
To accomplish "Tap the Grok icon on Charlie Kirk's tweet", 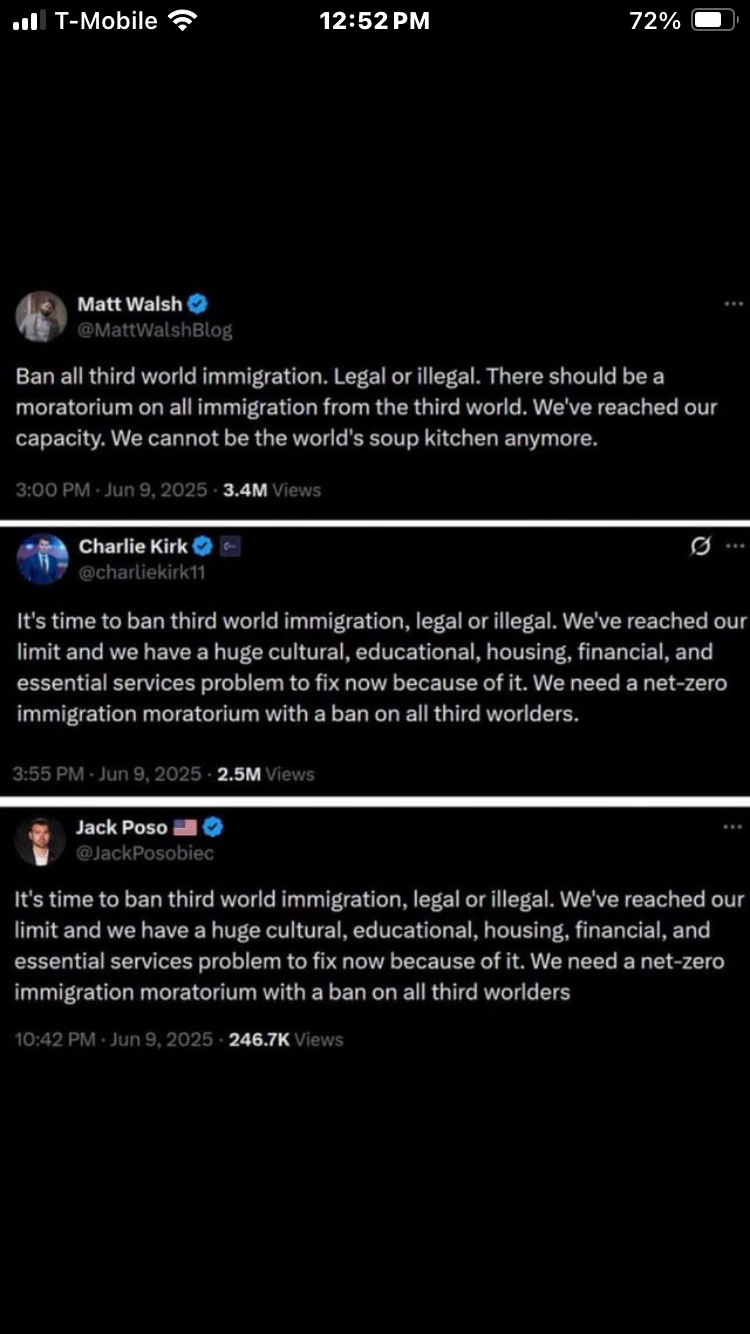I will pos(701,546).
